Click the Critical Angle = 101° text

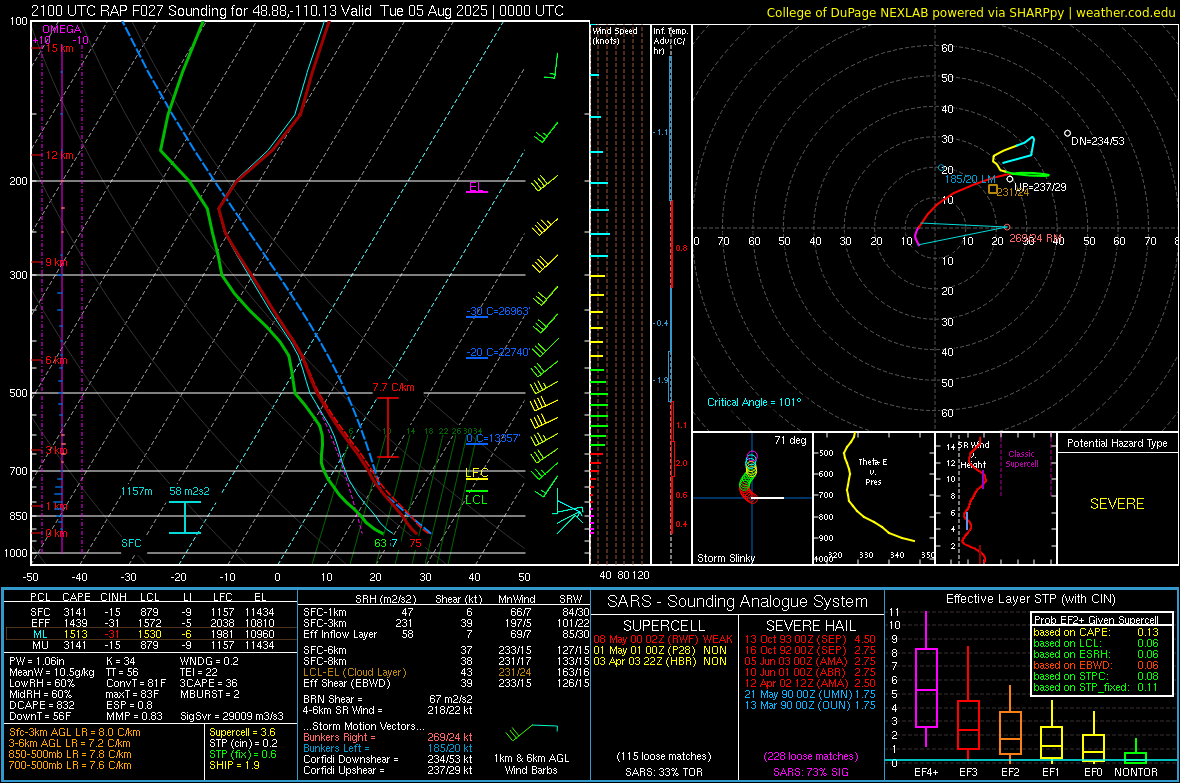pyautogui.click(x=754, y=402)
